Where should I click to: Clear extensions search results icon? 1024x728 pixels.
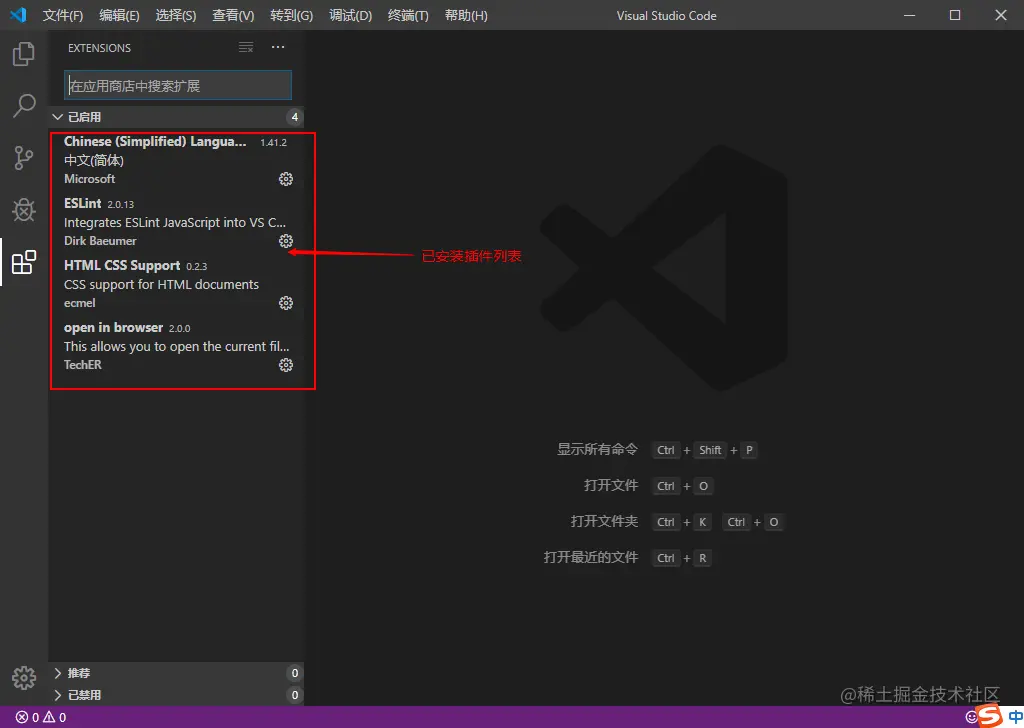pyautogui.click(x=246, y=47)
